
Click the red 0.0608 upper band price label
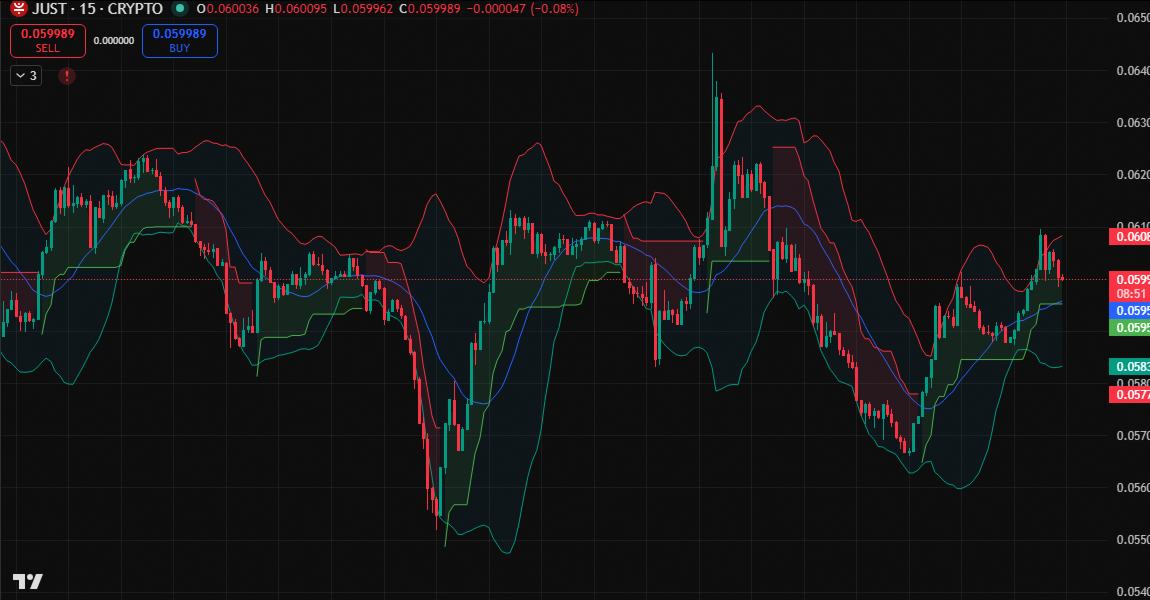[1130, 237]
